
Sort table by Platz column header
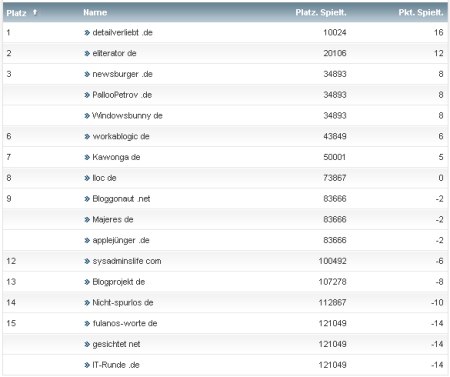[x=16, y=13]
